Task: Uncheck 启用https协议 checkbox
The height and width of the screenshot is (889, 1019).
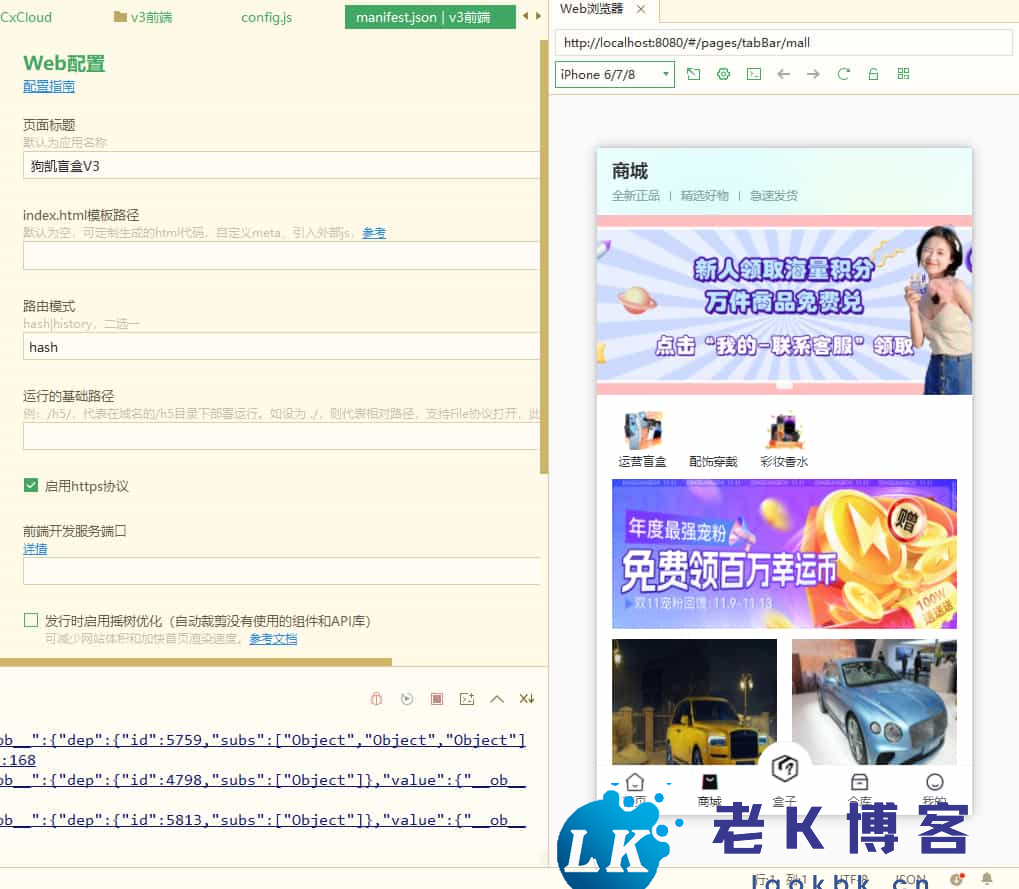Action: [31, 486]
